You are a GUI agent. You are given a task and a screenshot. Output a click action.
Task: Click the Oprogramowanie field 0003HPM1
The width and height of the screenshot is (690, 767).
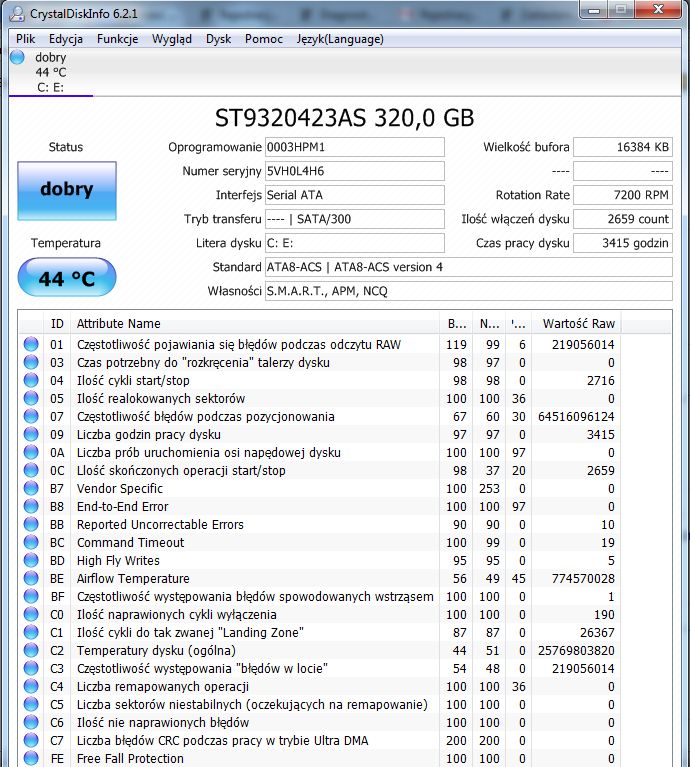click(355, 147)
